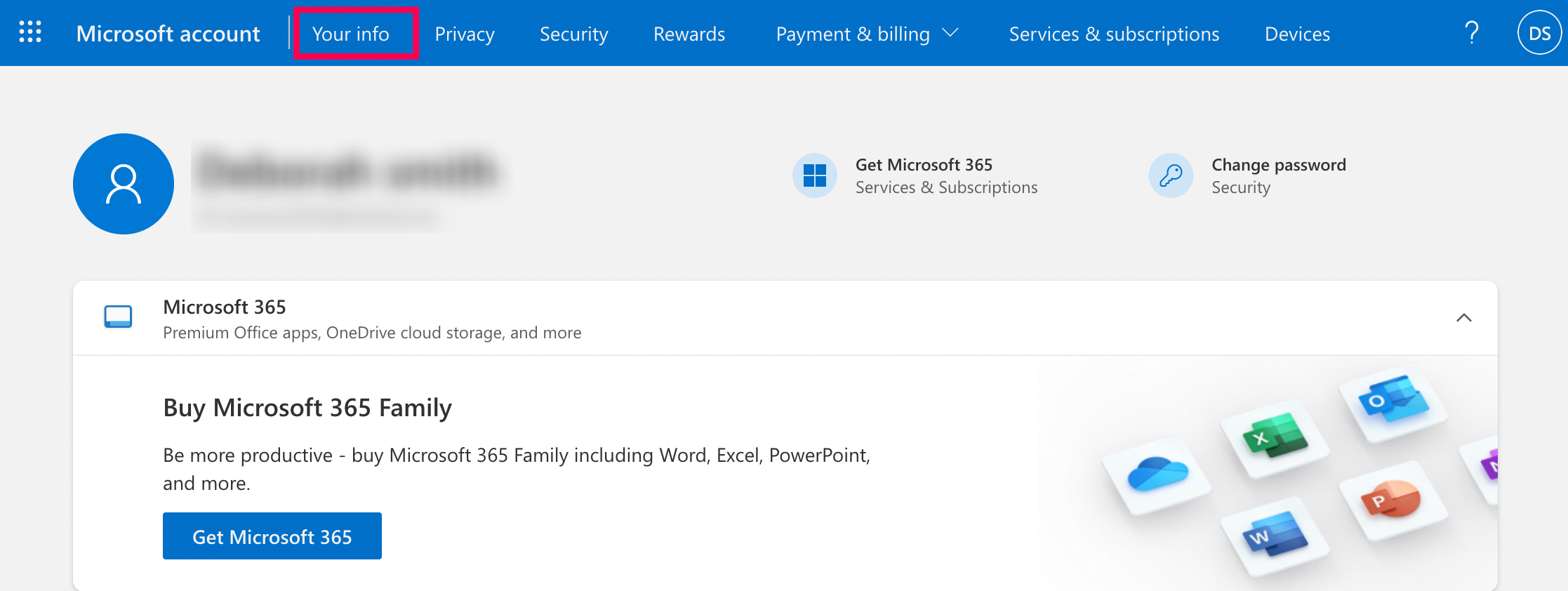Click the Word app icon in banner
The width and height of the screenshot is (1568, 591).
click(x=1275, y=535)
